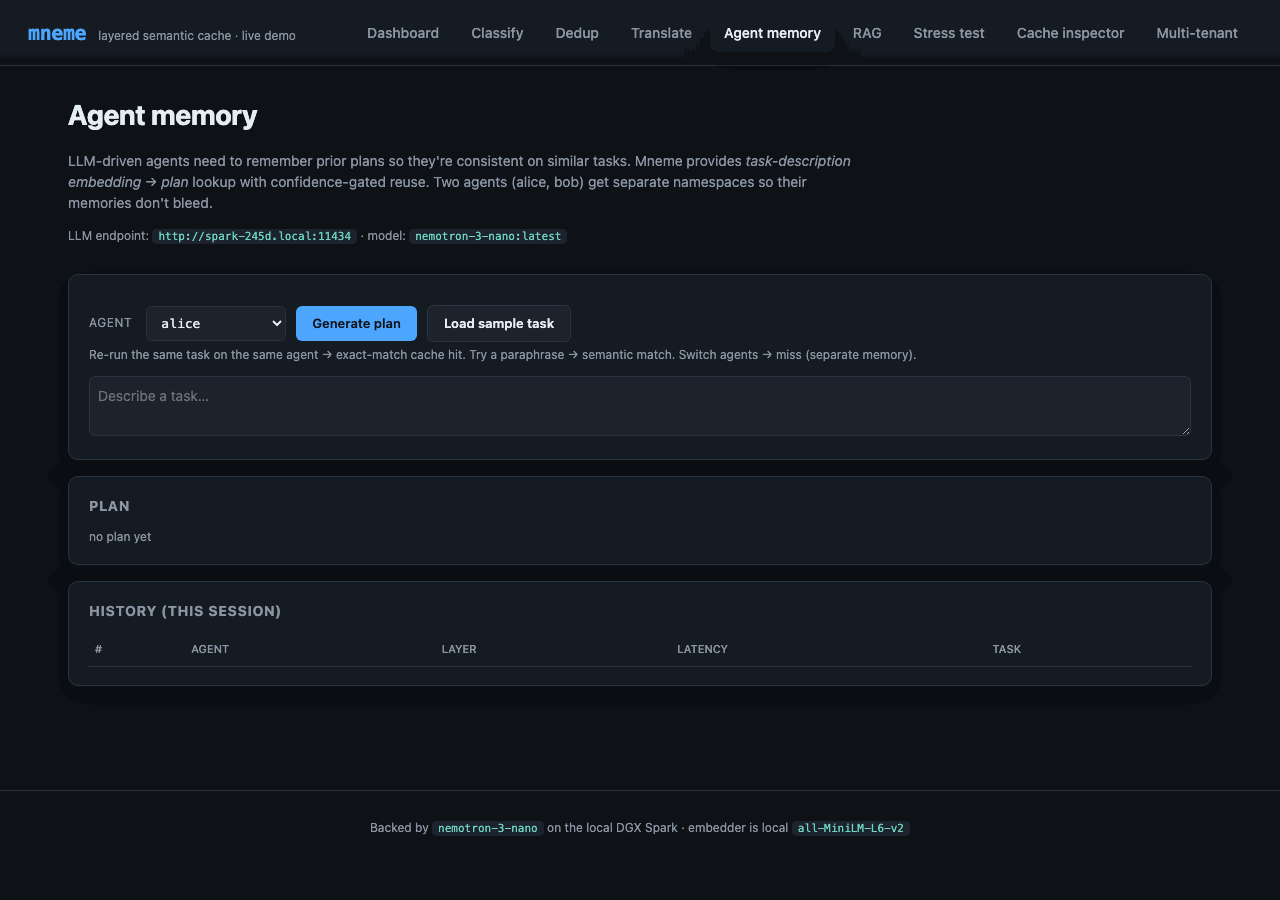
Task: Click the AGENT label beside dropdown
Action: pyautogui.click(x=110, y=323)
